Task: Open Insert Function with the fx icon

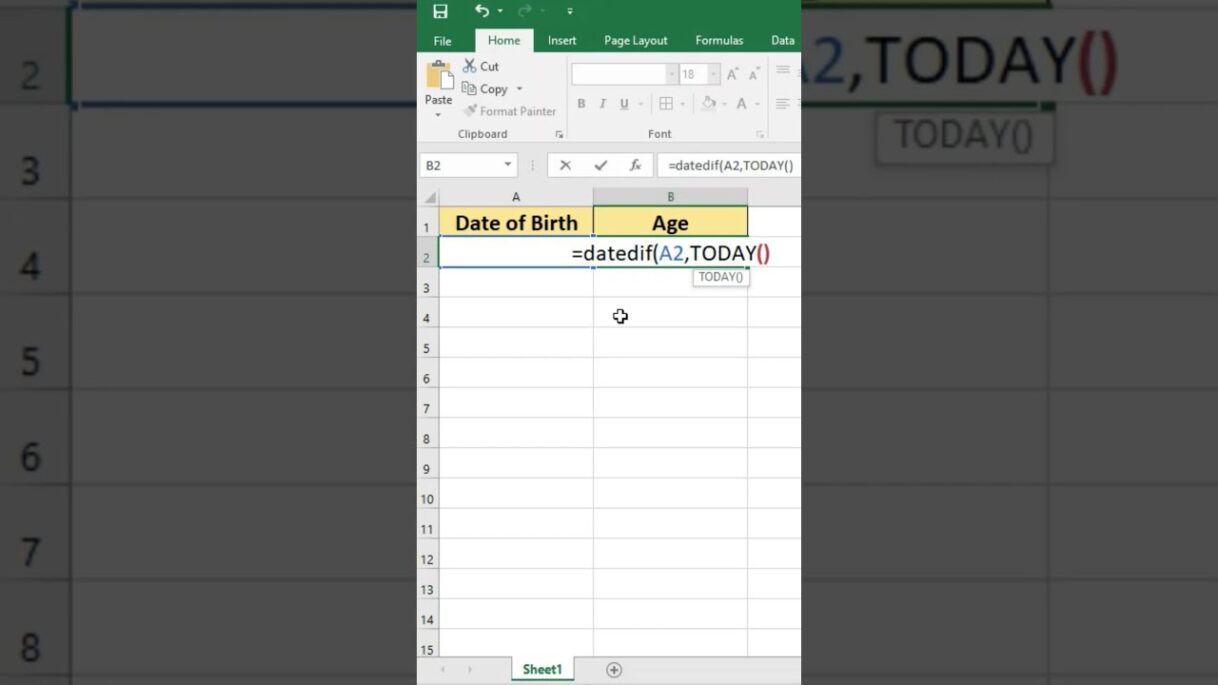Action: pos(635,165)
